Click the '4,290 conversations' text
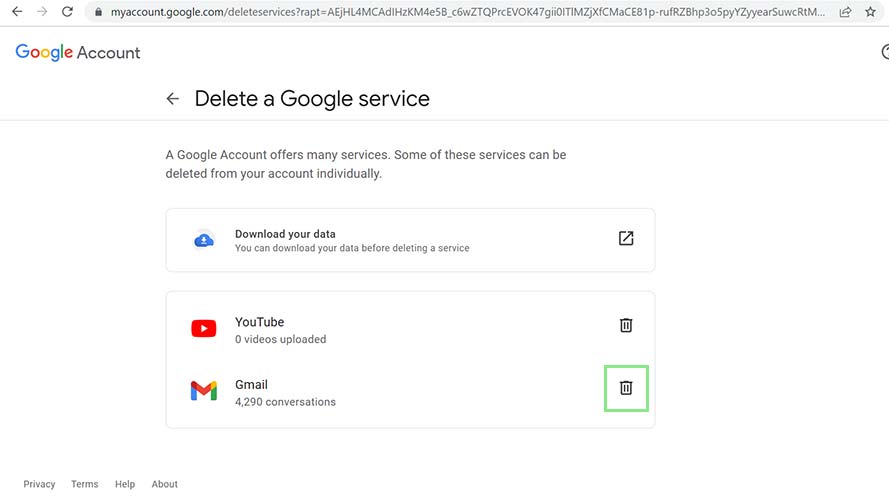This screenshot has width=889, height=500. click(285, 402)
